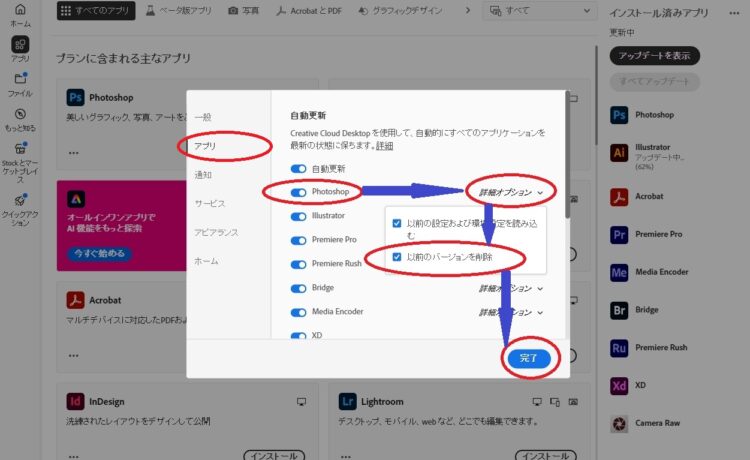This screenshot has width=750, height=460.
Task: Click Media Encoder icon in installed apps list
Action: pyautogui.click(x=619, y=272)
